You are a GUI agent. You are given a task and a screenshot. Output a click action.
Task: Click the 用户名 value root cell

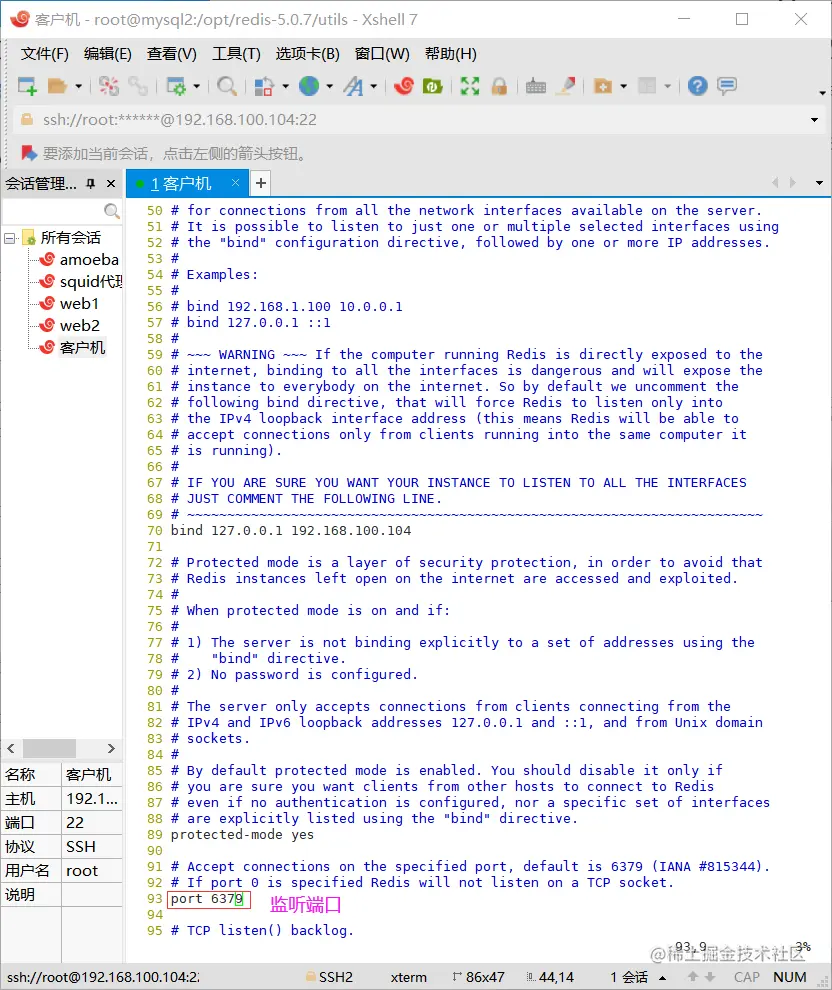coord(92,871)
